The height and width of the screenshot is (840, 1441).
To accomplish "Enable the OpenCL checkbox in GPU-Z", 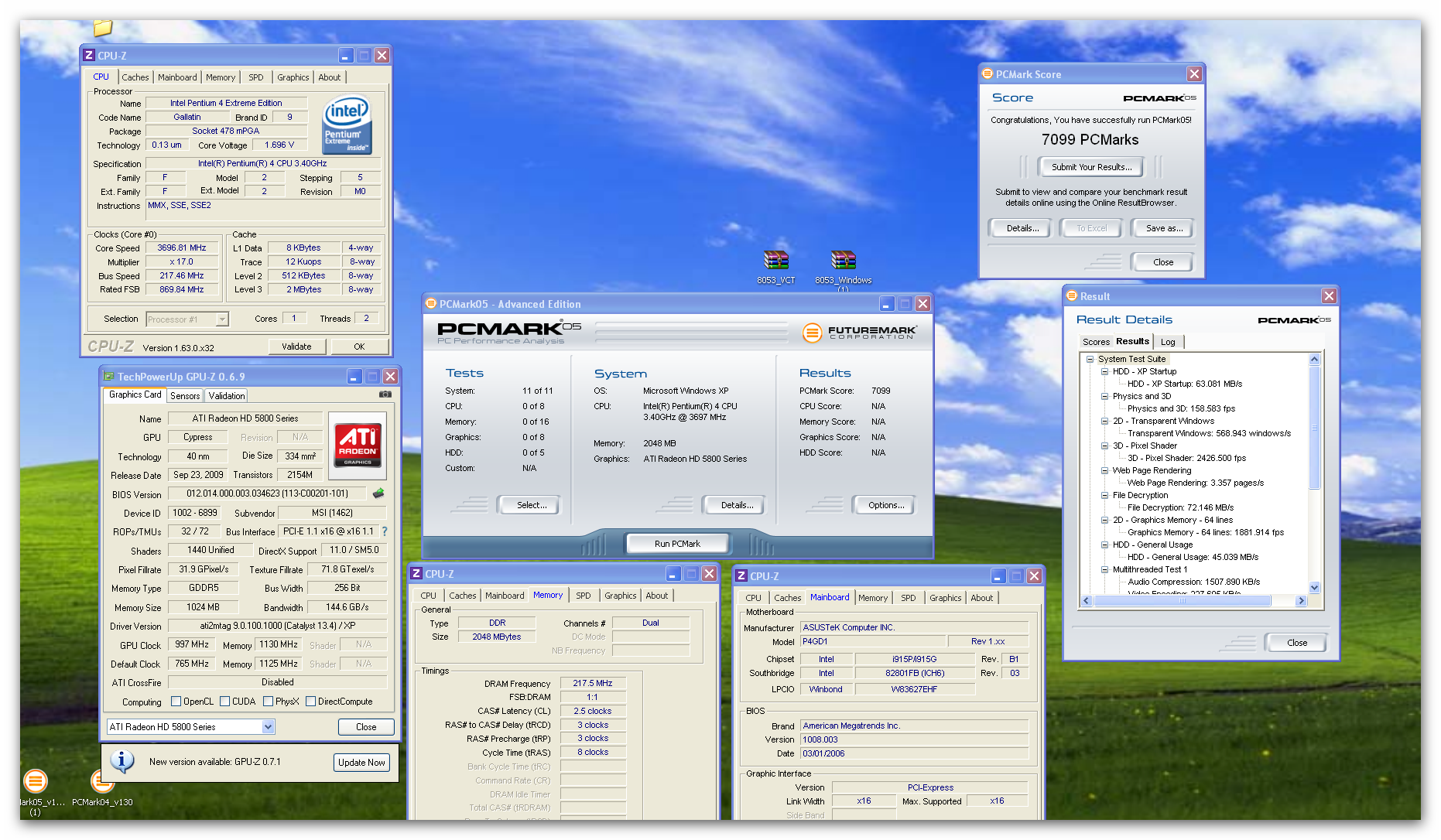I will [176, 702].
